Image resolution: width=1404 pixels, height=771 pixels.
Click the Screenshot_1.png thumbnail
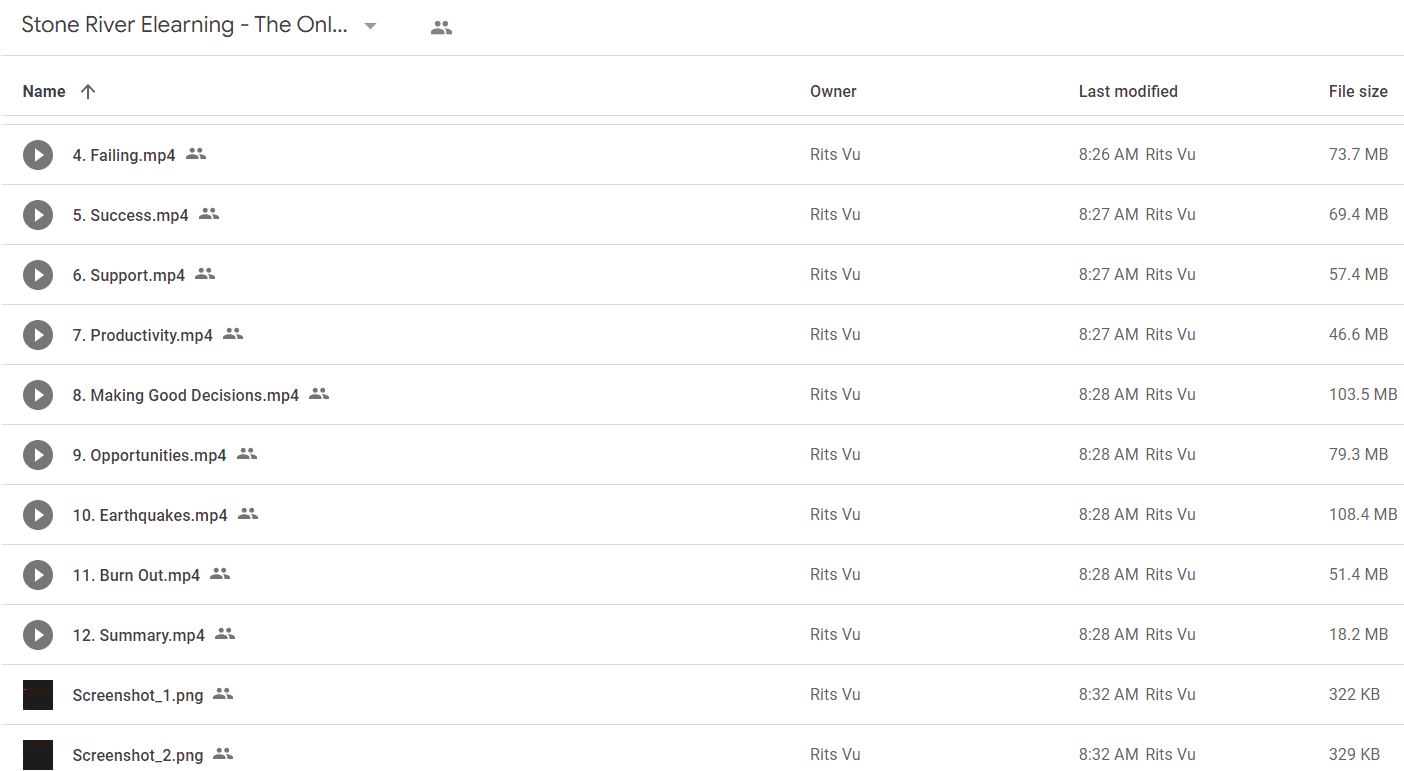point(38,695)
